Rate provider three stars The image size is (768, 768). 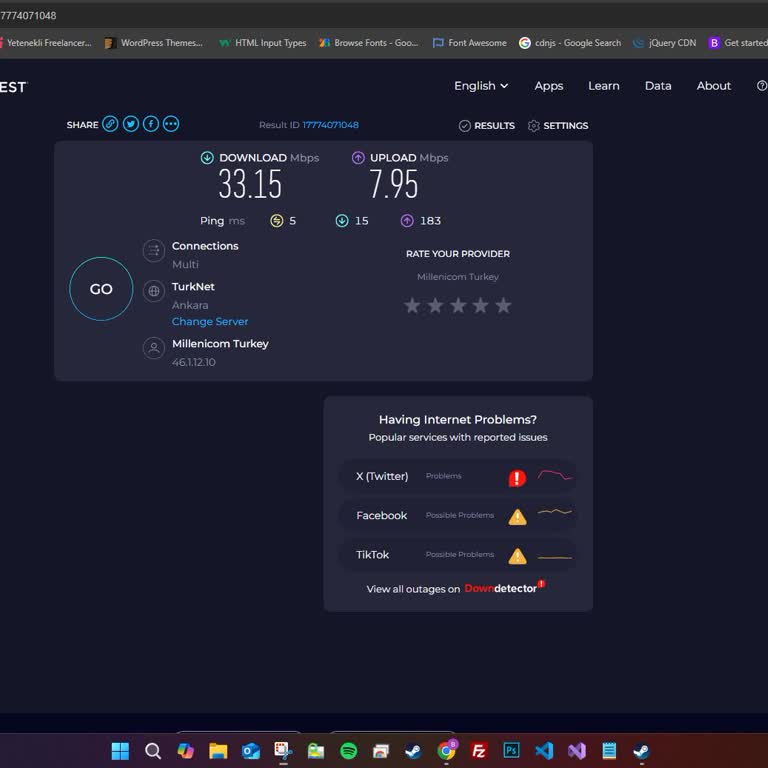tap(458, 306)
